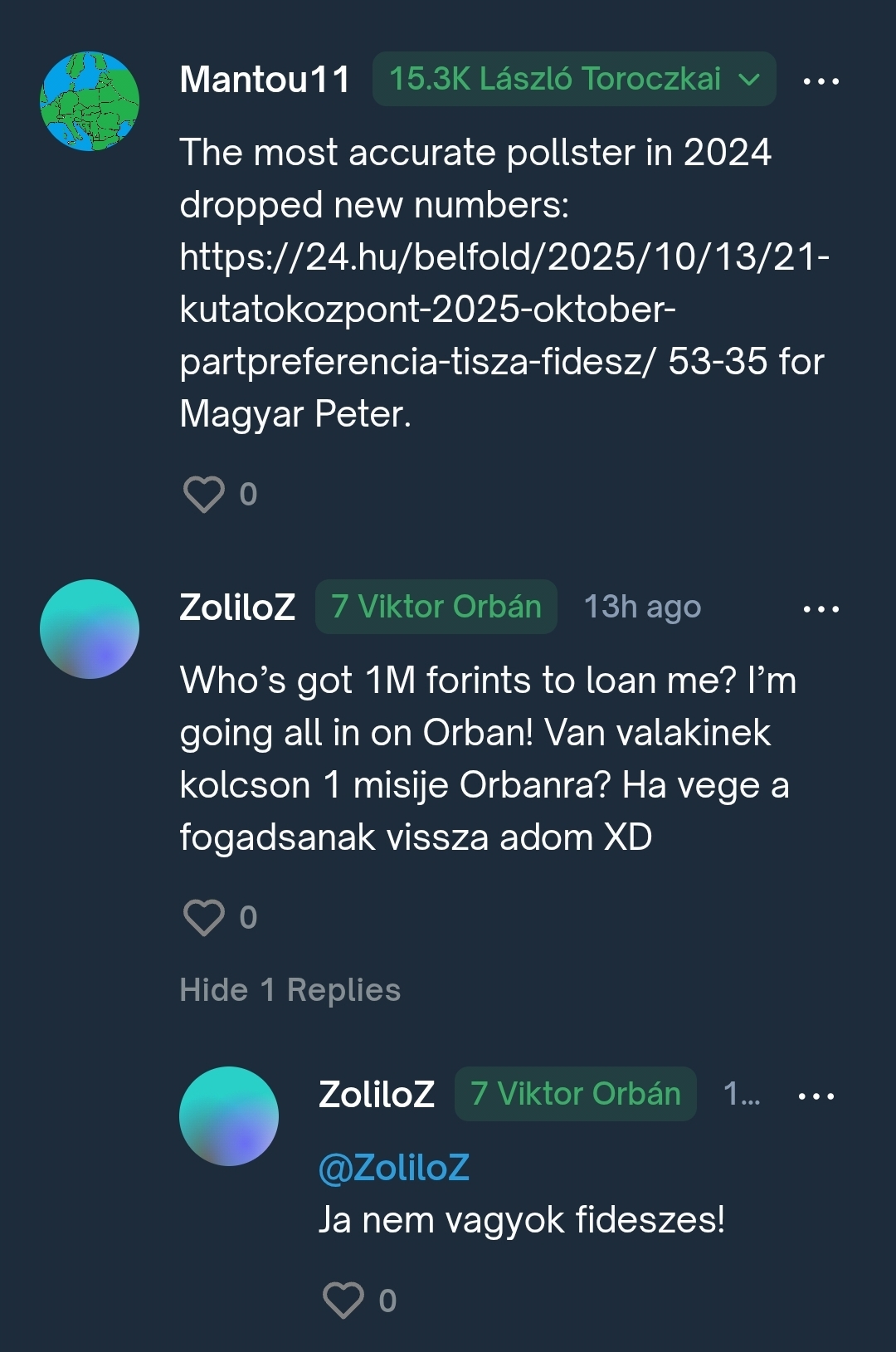
Task: Like ZoliloZ's 1M forints comment
Action: [x=204, y=917]
